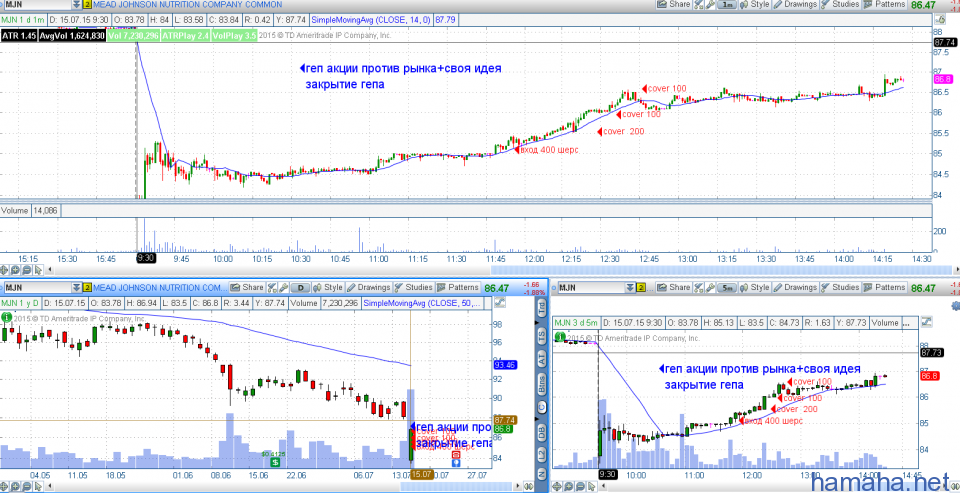This screenshot has height=493, width=960.
Task: Expand the symbol dropdown arrow, 5m chart
Action: pyautogui.click(x=630, y=288)
